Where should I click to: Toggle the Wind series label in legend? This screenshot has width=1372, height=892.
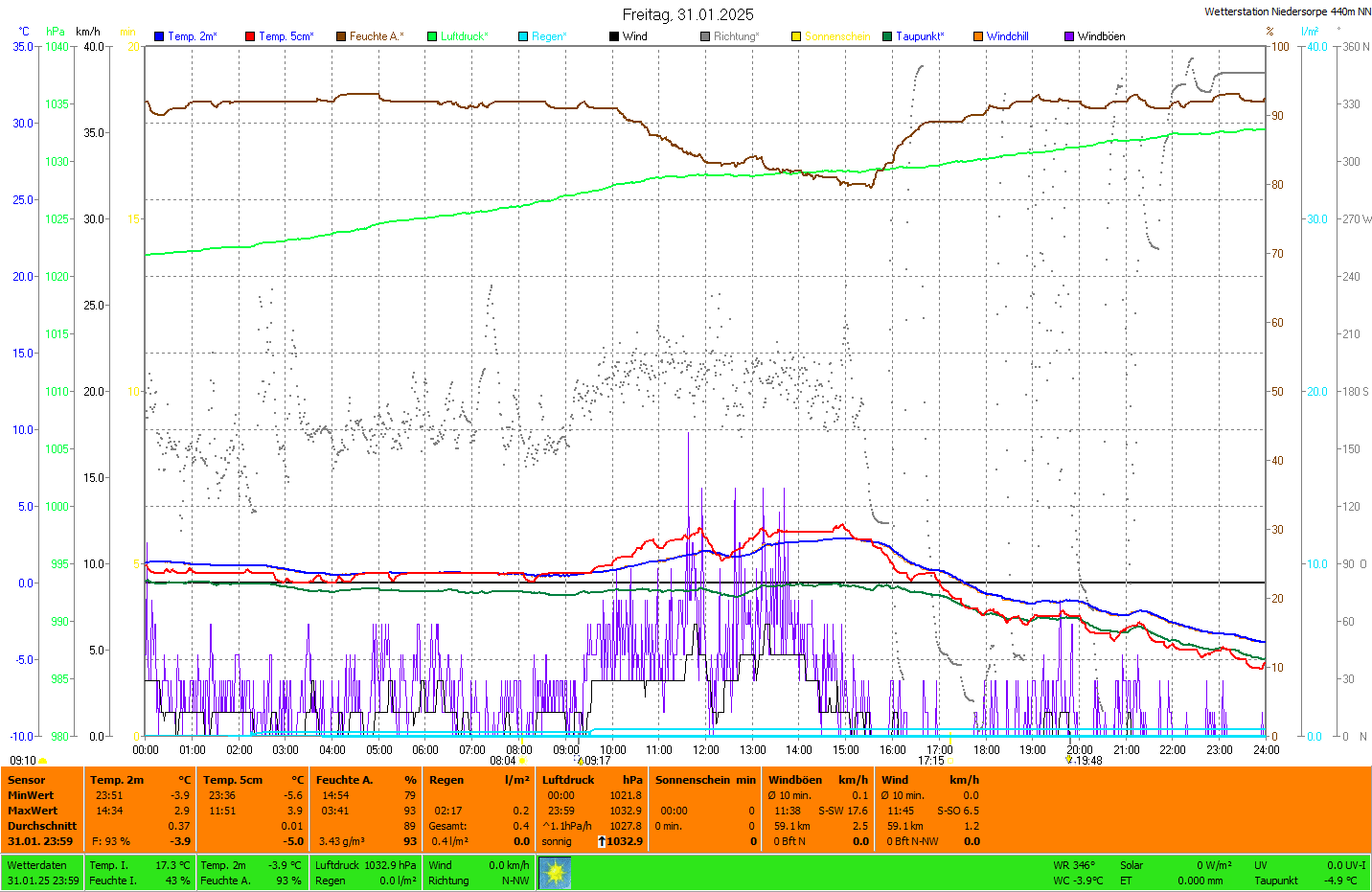click(x=634, y=36)
